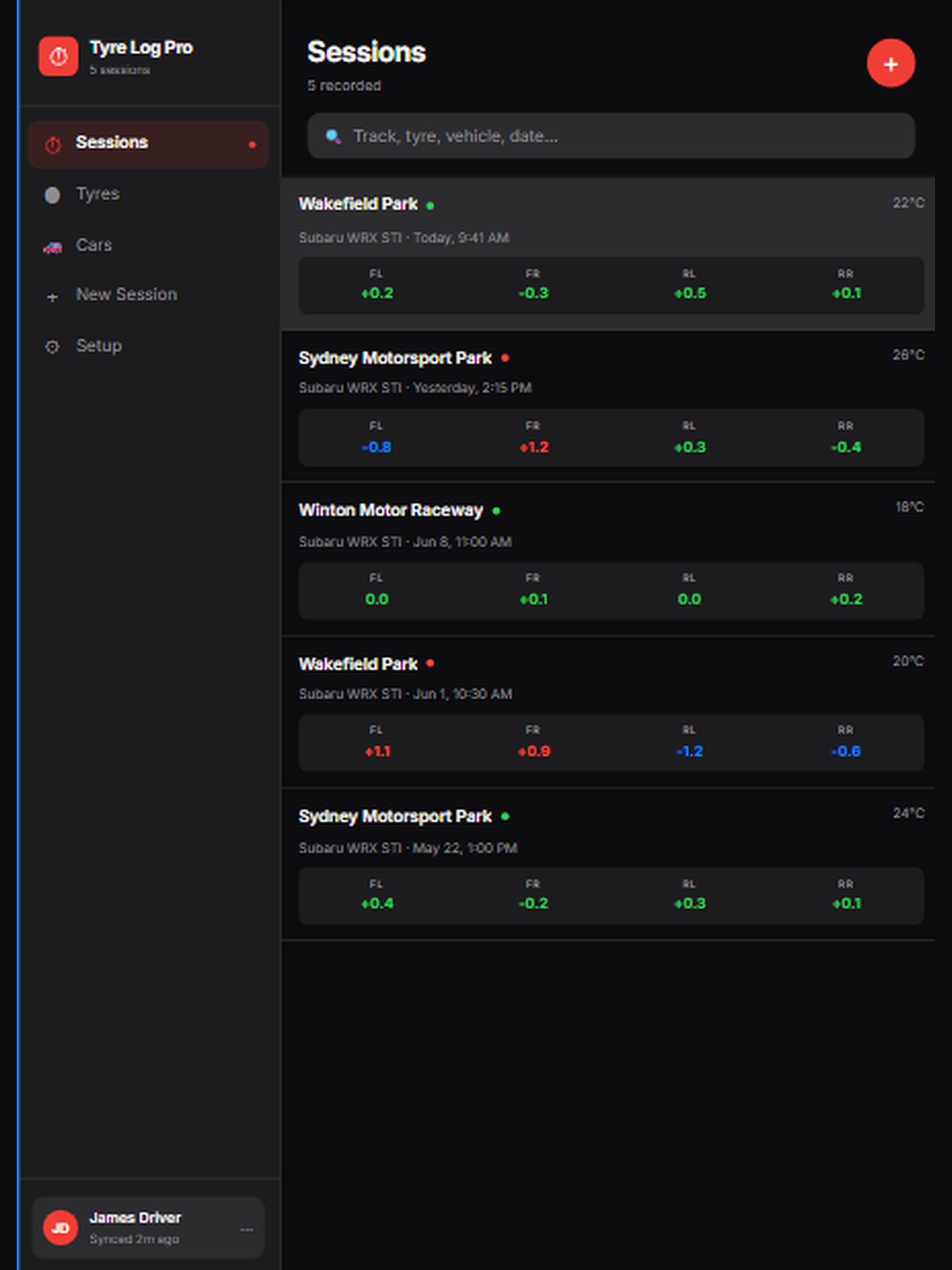Click the red FR +1.2 value
The image size is (952, 1270).
534,447
